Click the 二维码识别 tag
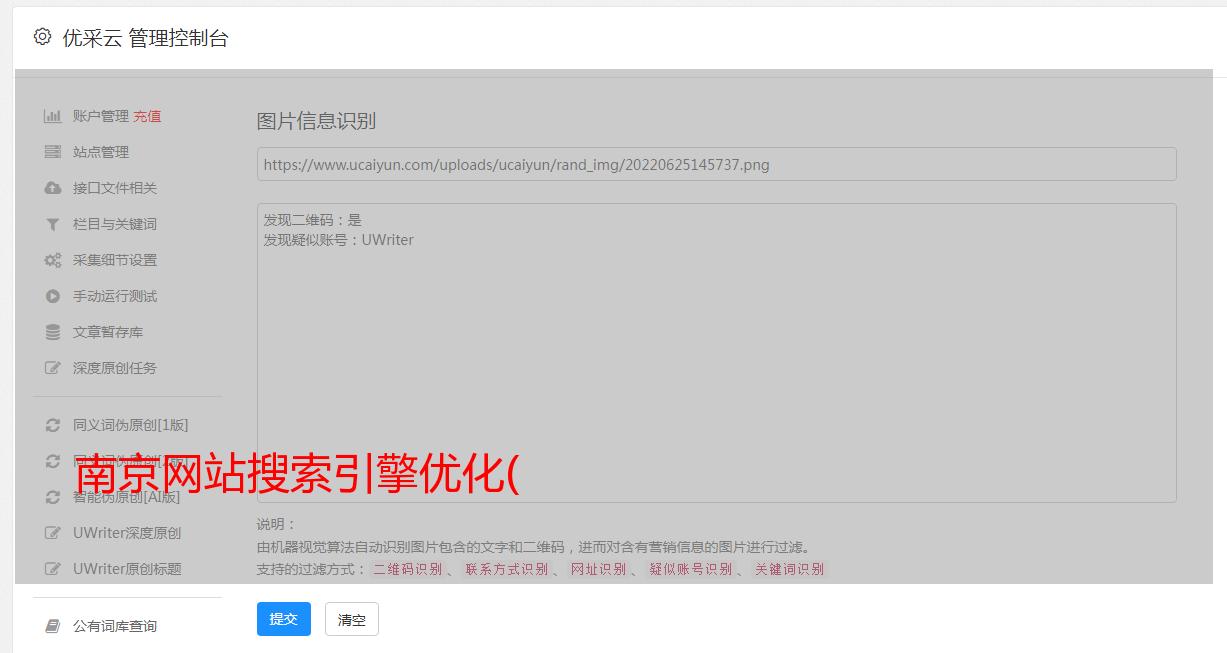Viewport: 1227px width, 653px height. coord(408,569)
